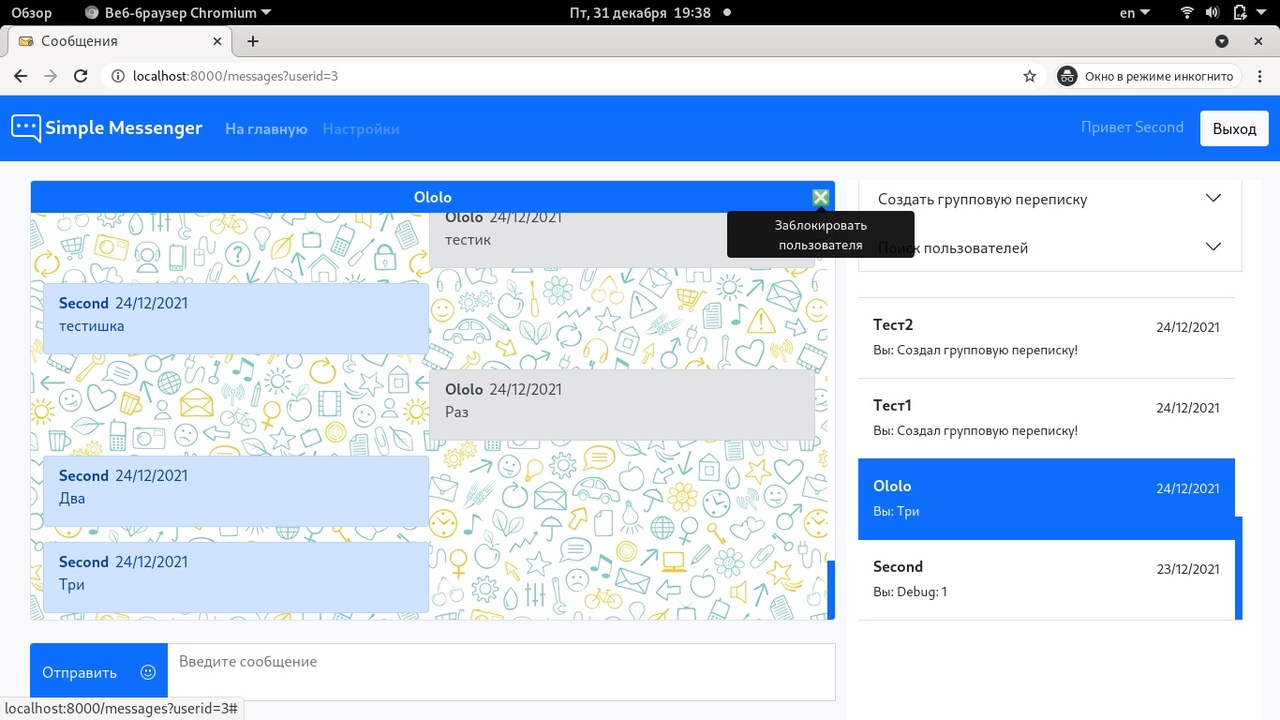
Task: Click the Привет Second greeting
Action: coord(1132,127)
